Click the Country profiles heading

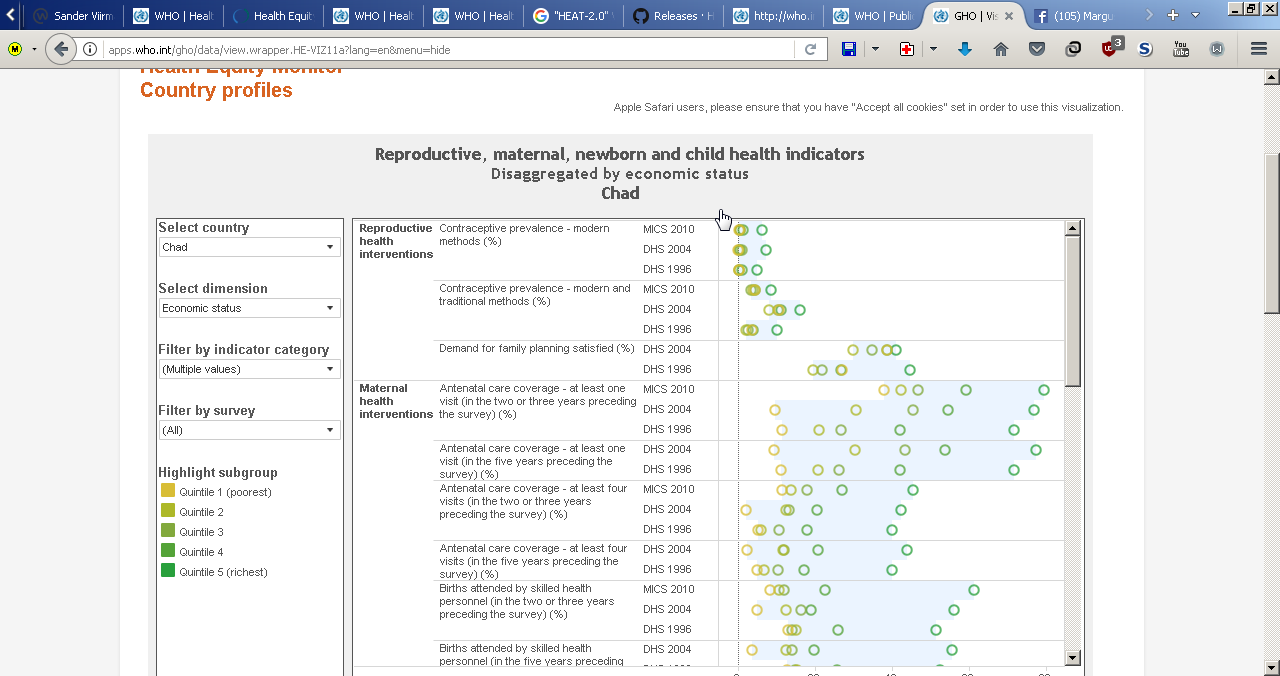[x=216, y=90]
